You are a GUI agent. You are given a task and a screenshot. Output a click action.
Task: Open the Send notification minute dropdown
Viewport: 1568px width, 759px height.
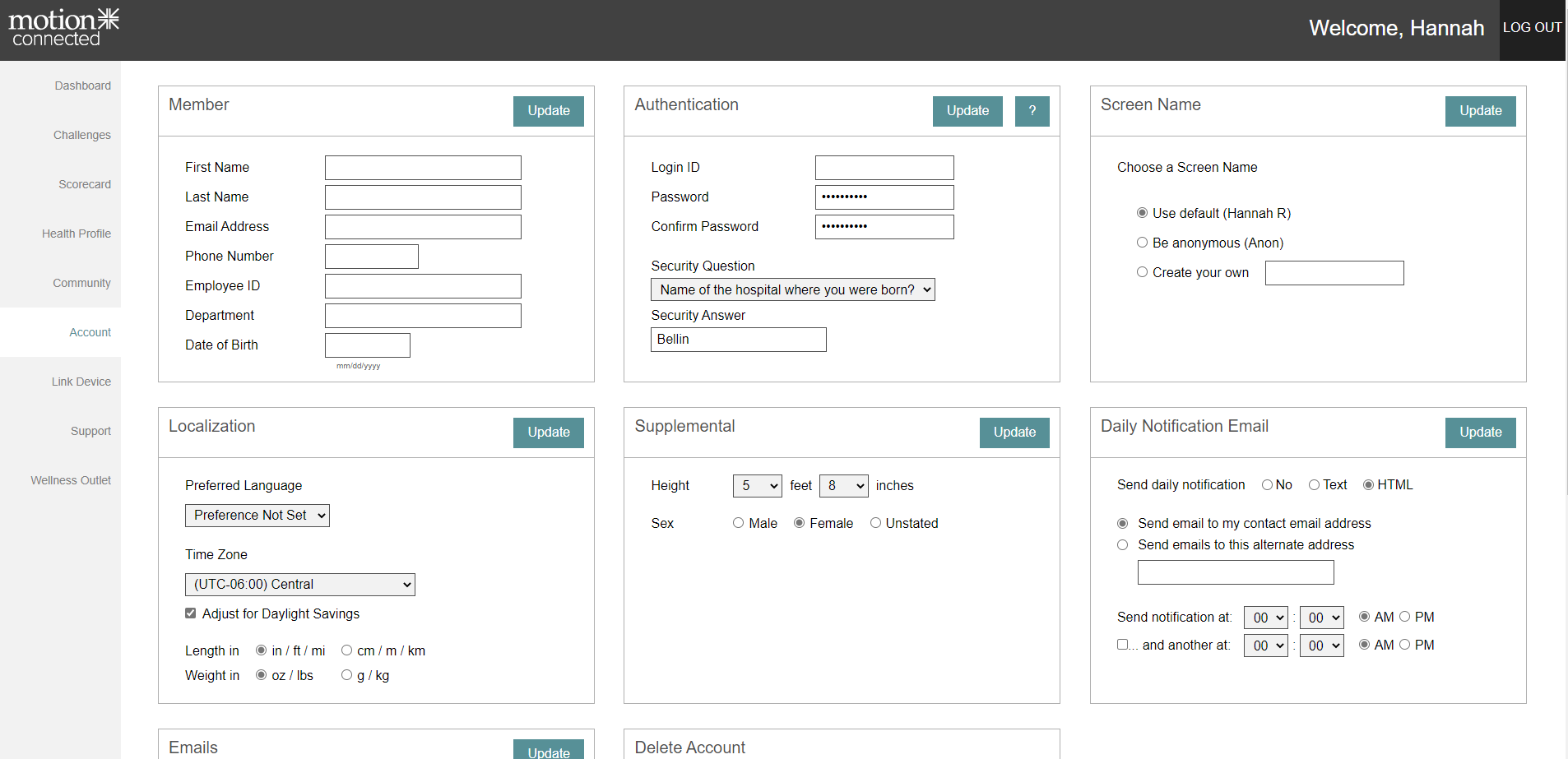[1321, 618]
